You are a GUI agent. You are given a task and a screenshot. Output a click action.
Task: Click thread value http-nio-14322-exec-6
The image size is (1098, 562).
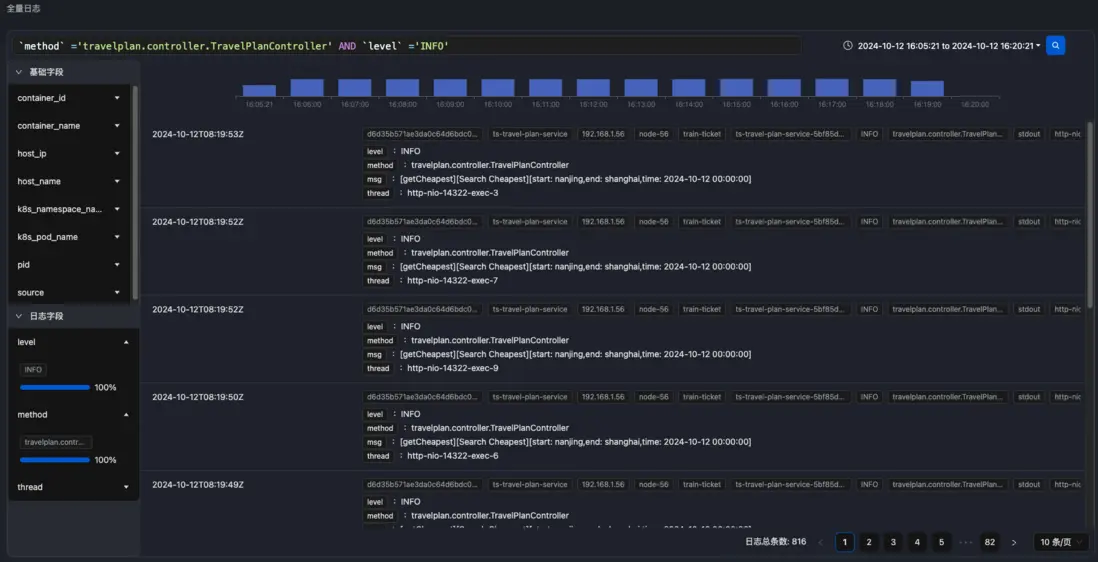(x=453, y=456)
